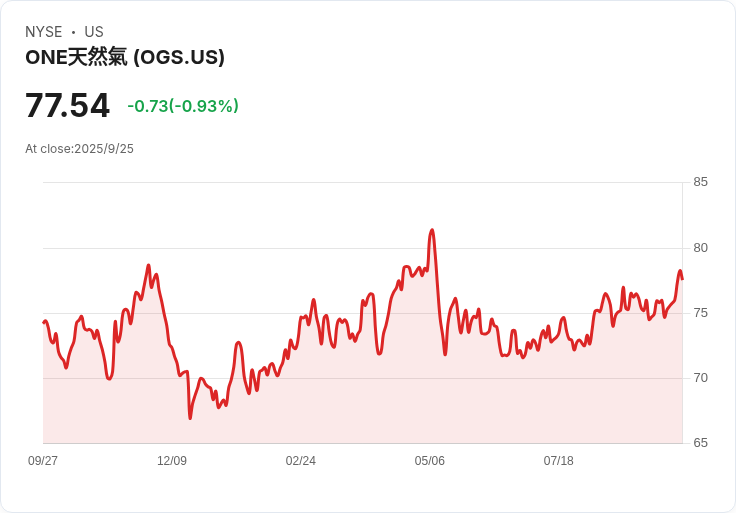This screenshot has height=513, width=736.
Task: Select the 07/18 date on time axis
Action: [x=559, y=461]
